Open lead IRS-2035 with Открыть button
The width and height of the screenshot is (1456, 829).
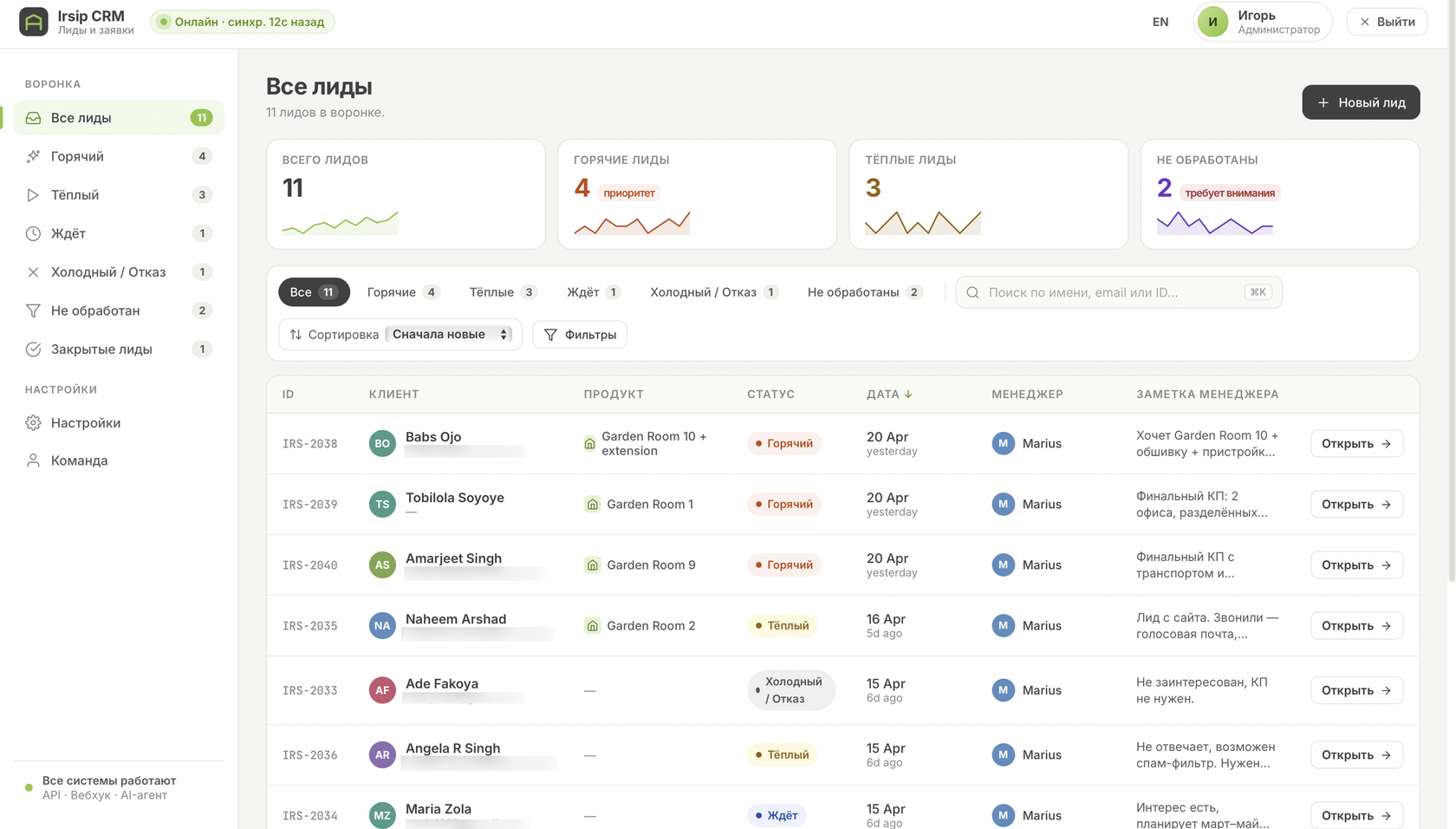pyautogui.click(x=1356, y=626)
